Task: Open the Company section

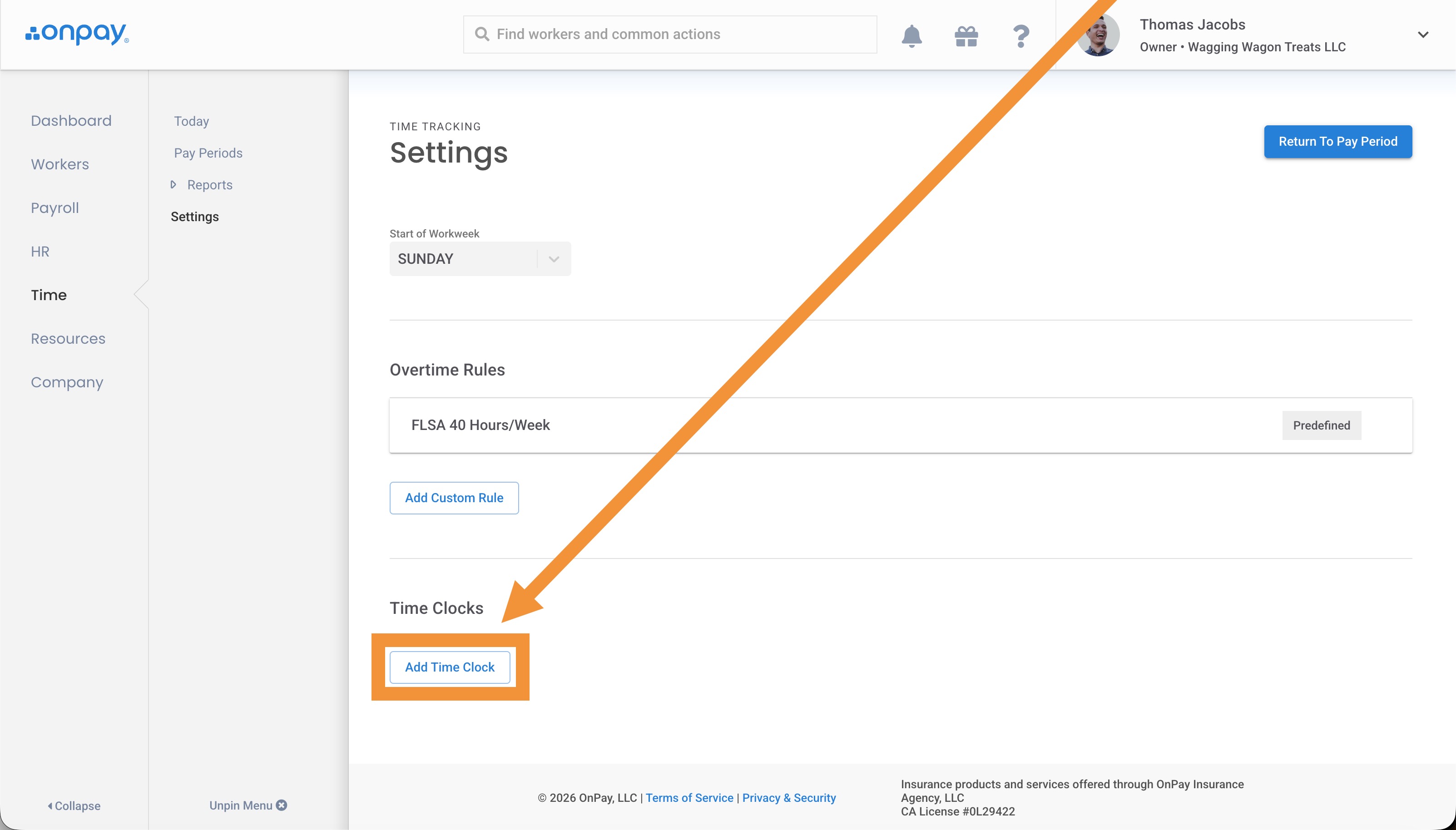Action: (x=67, y=382)
